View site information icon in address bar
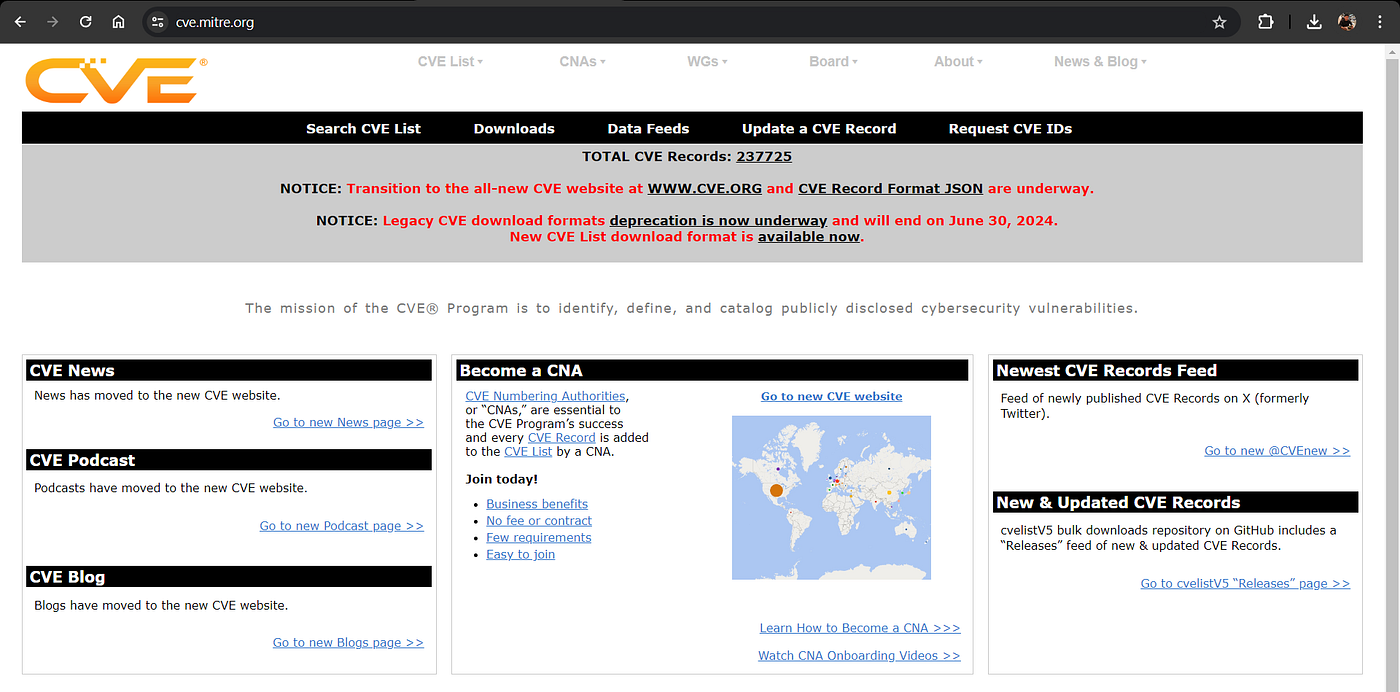The height and width of the screenshot is (692, 1400). click(157, 22)
